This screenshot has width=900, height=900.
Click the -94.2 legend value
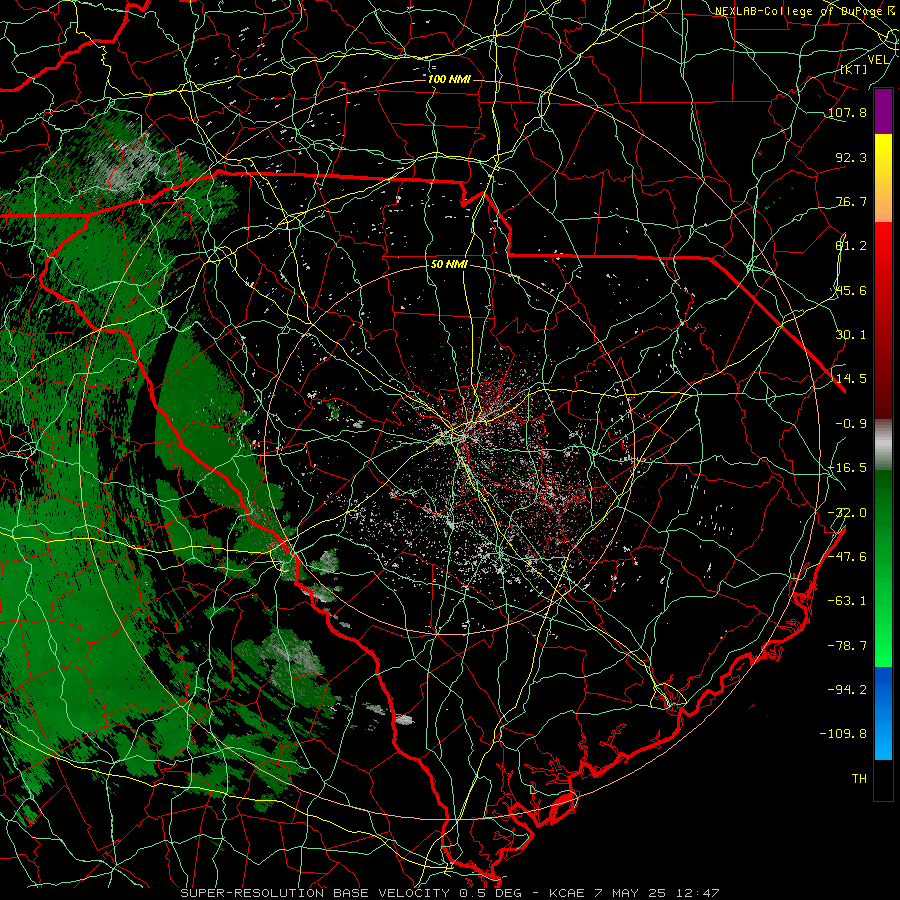tap(847, 689)
